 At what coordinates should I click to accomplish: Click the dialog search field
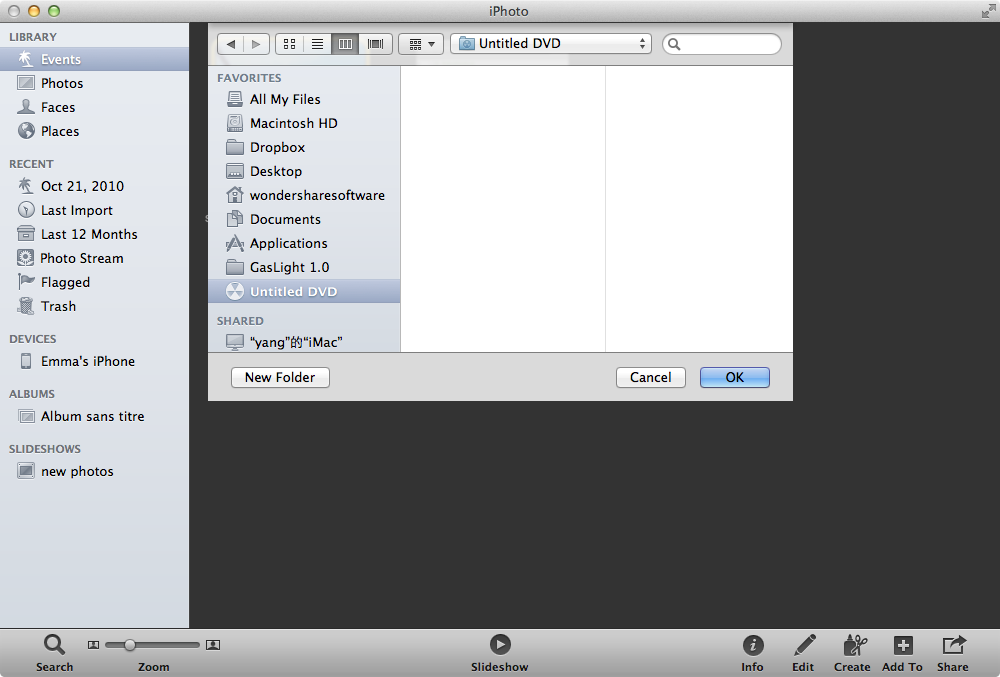tap(722, 44)
